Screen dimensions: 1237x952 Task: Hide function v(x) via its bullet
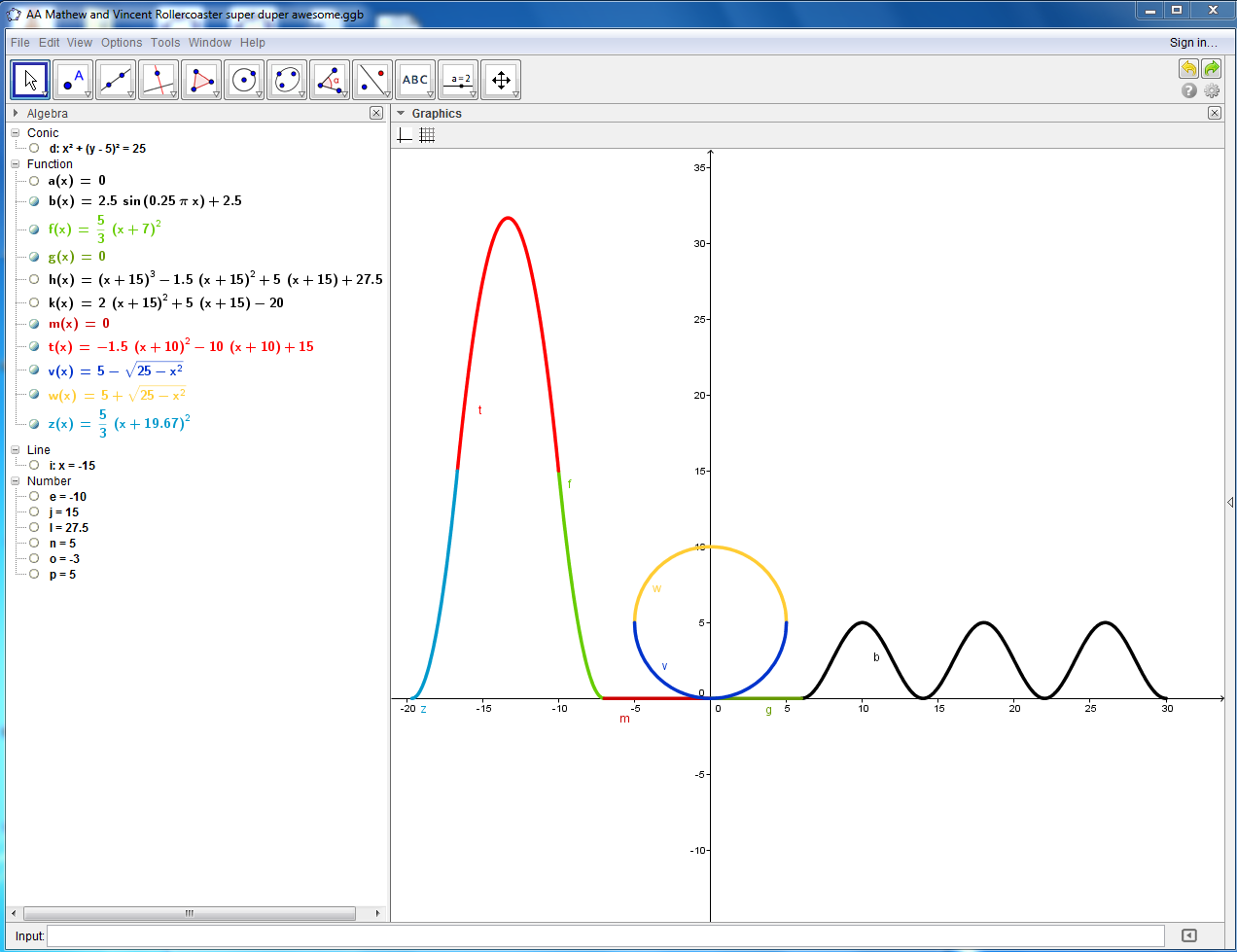[x=34, y=370]
